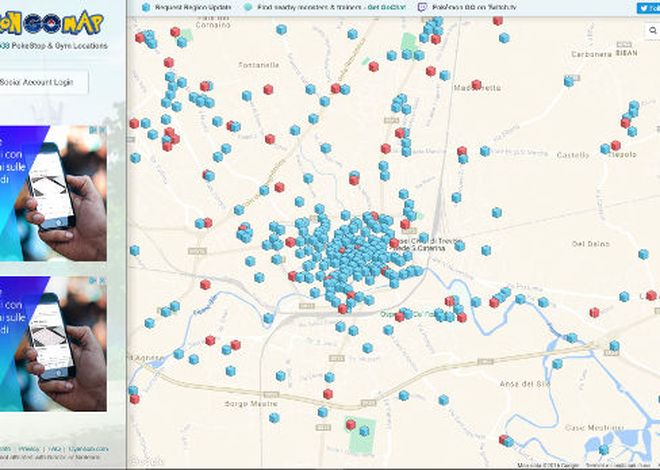Select the blue PokeStop on the lake near Case Mestriner
The width and height of the screenshot is (660, 470).
(x=604, y=449)
